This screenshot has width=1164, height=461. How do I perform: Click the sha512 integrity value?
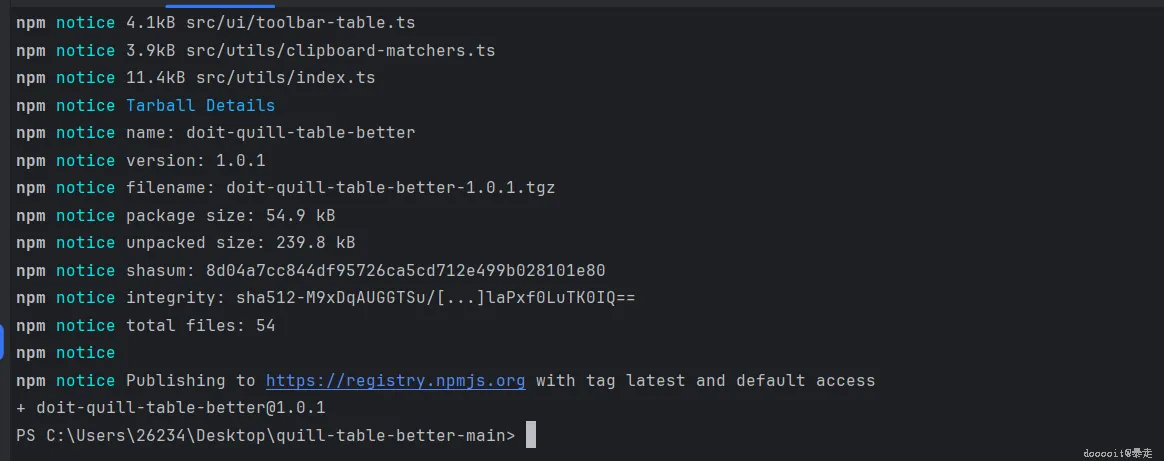click(435, 297)
